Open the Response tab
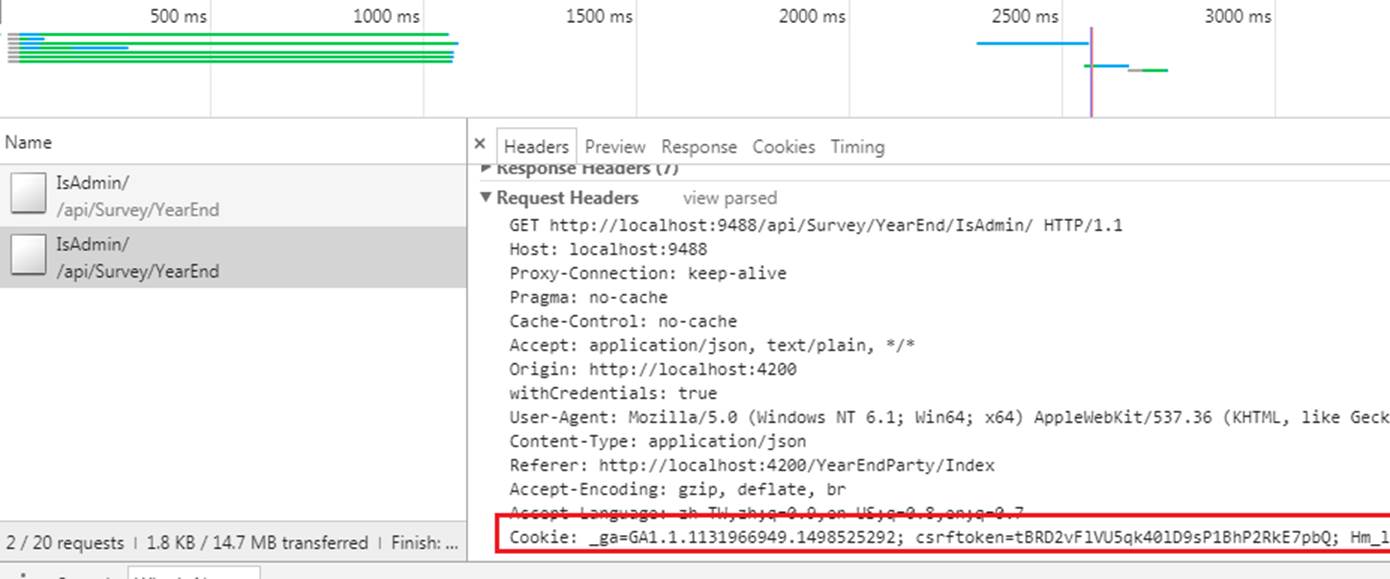Image resolution: width=1390 pixels, height=579 pixels. coord(698,146)
